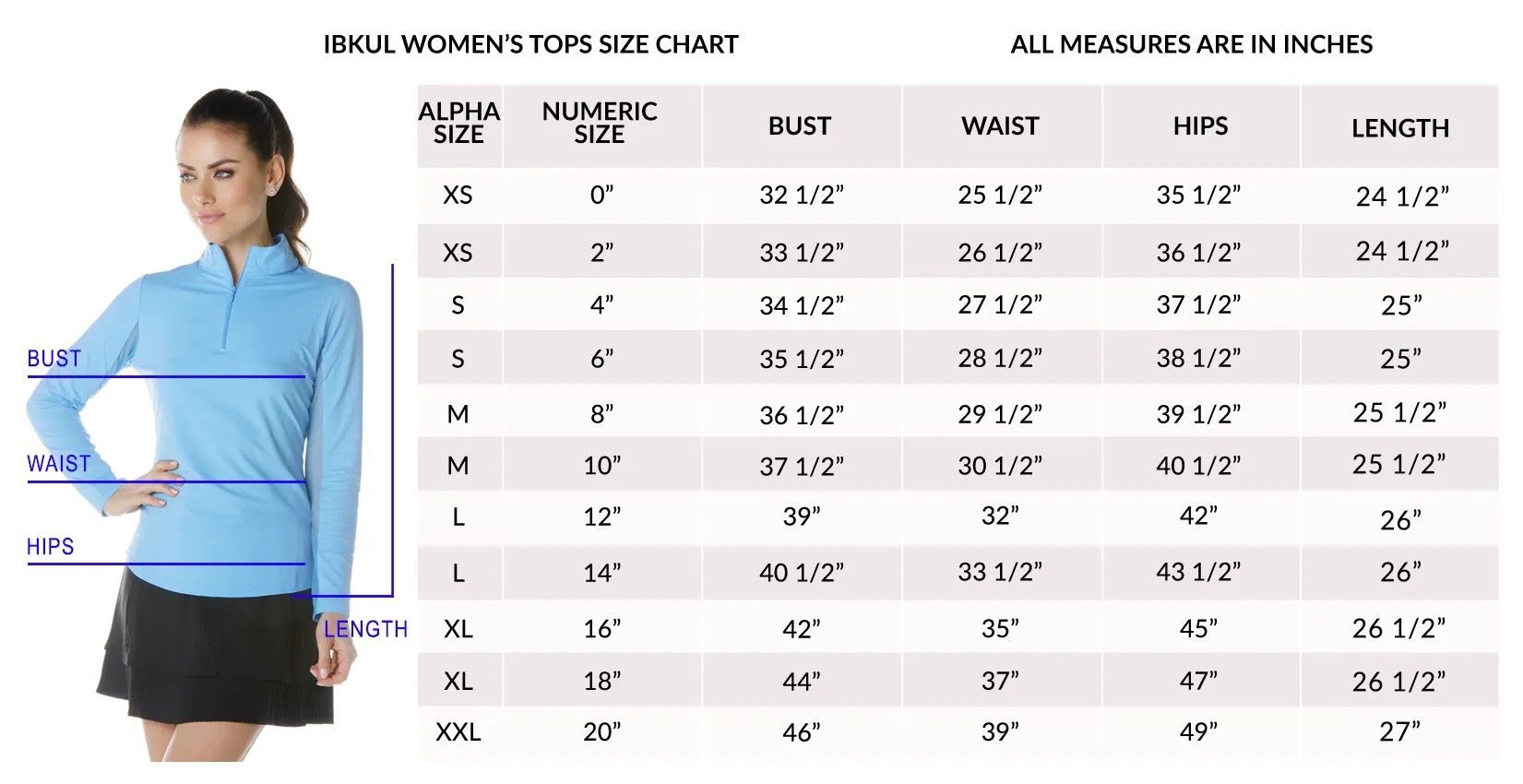Select the 27" length cell
The image size is (1523, 784).
(1400, 732)
